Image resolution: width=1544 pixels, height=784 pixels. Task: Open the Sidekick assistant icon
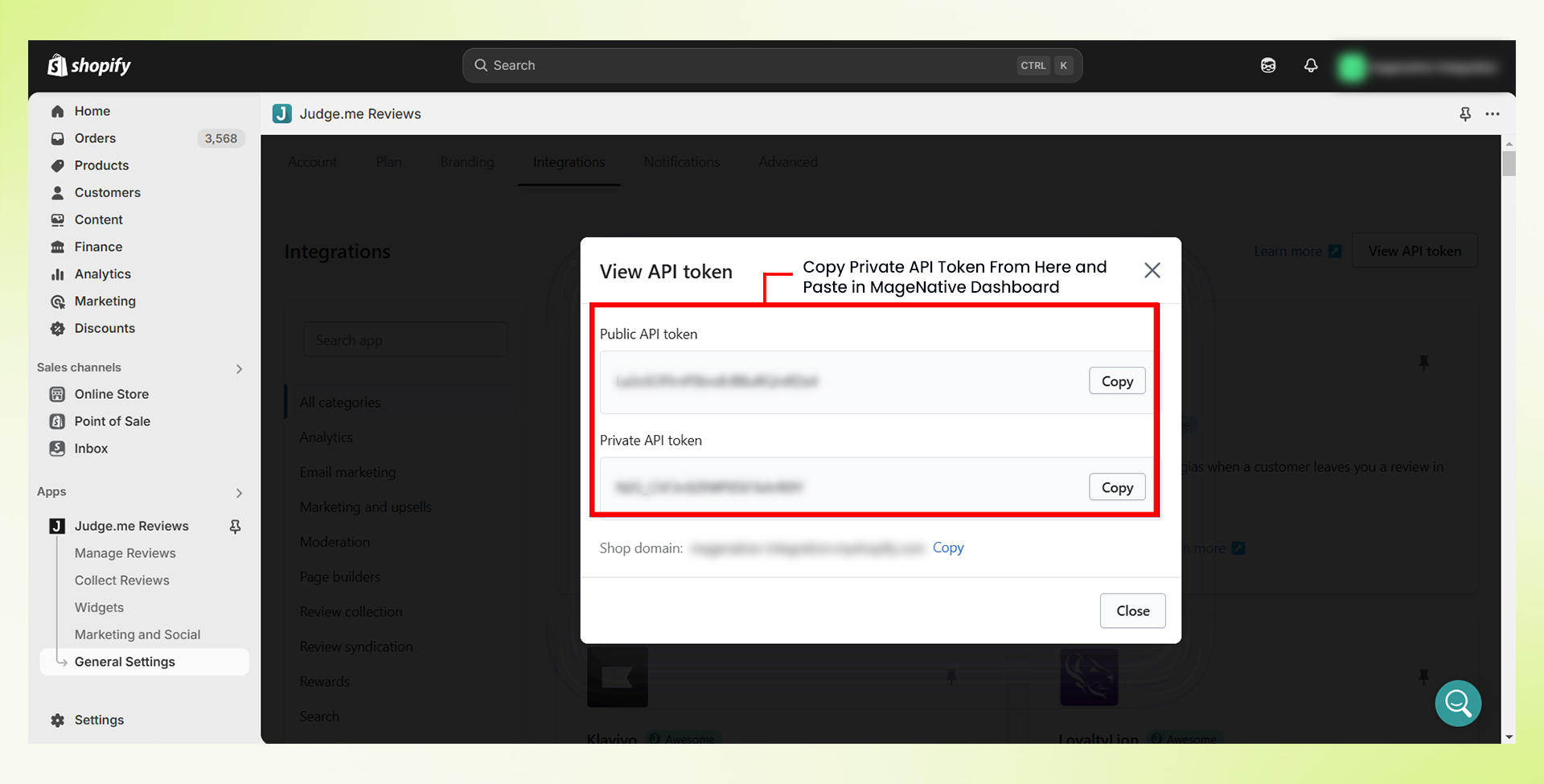pyautogui.click(x=1268, y=65)
